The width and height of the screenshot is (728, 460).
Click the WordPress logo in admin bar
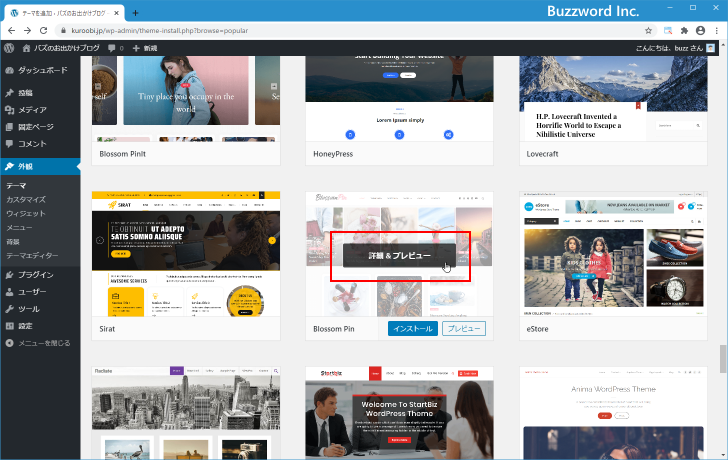(9, 48)
